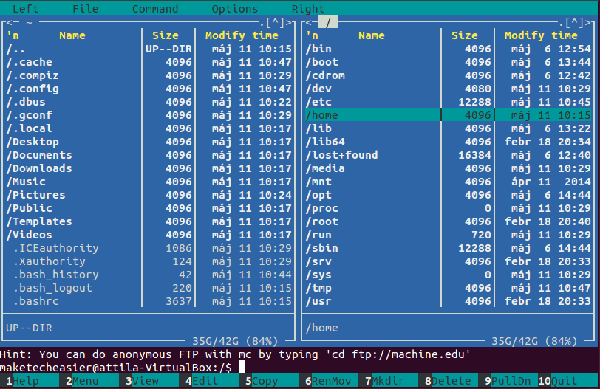Select the highlighted /home directory row

(448, 115)
